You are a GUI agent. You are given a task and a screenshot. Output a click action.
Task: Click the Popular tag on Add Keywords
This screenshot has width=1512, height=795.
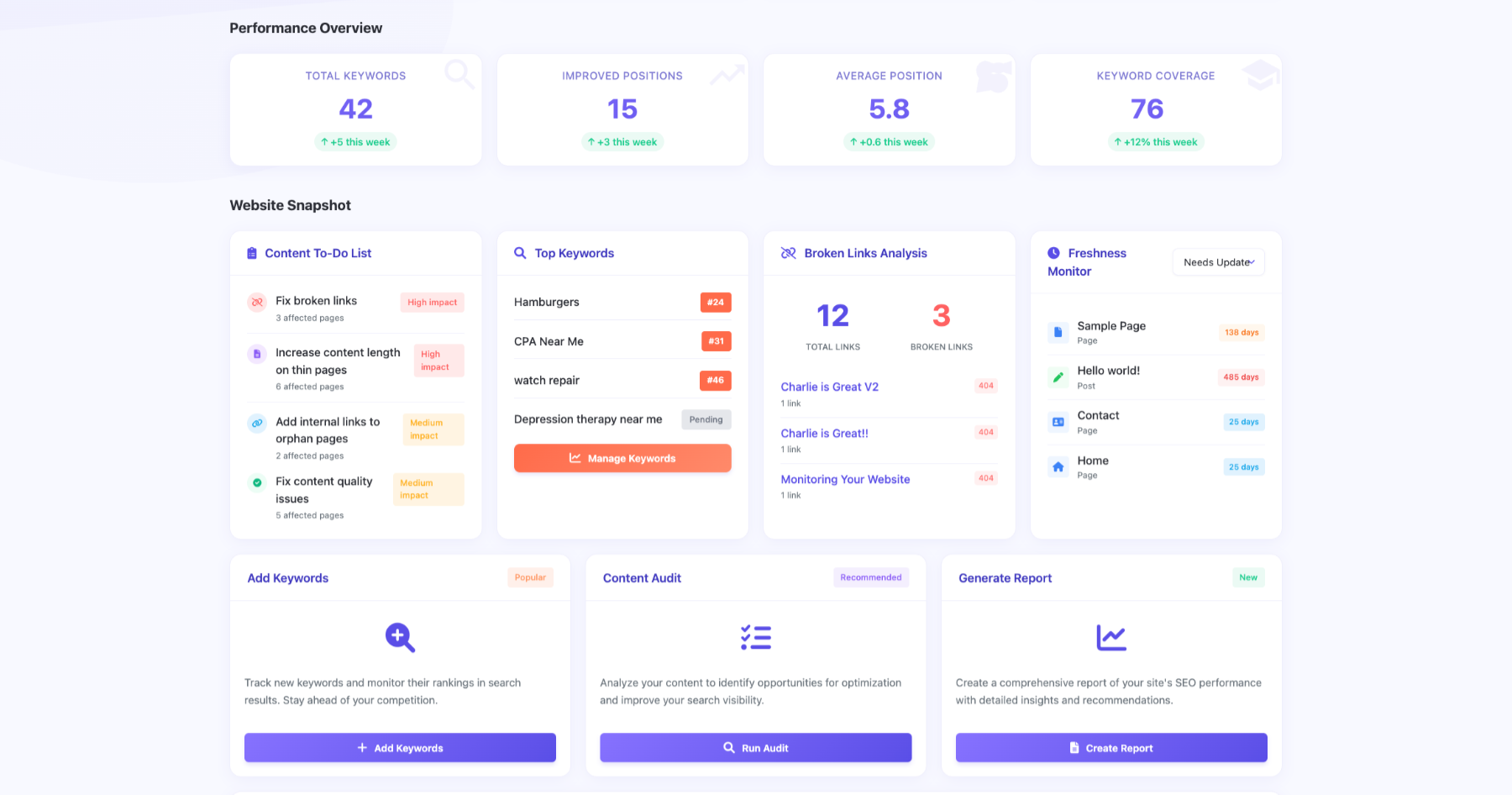[x=530, y=577]
